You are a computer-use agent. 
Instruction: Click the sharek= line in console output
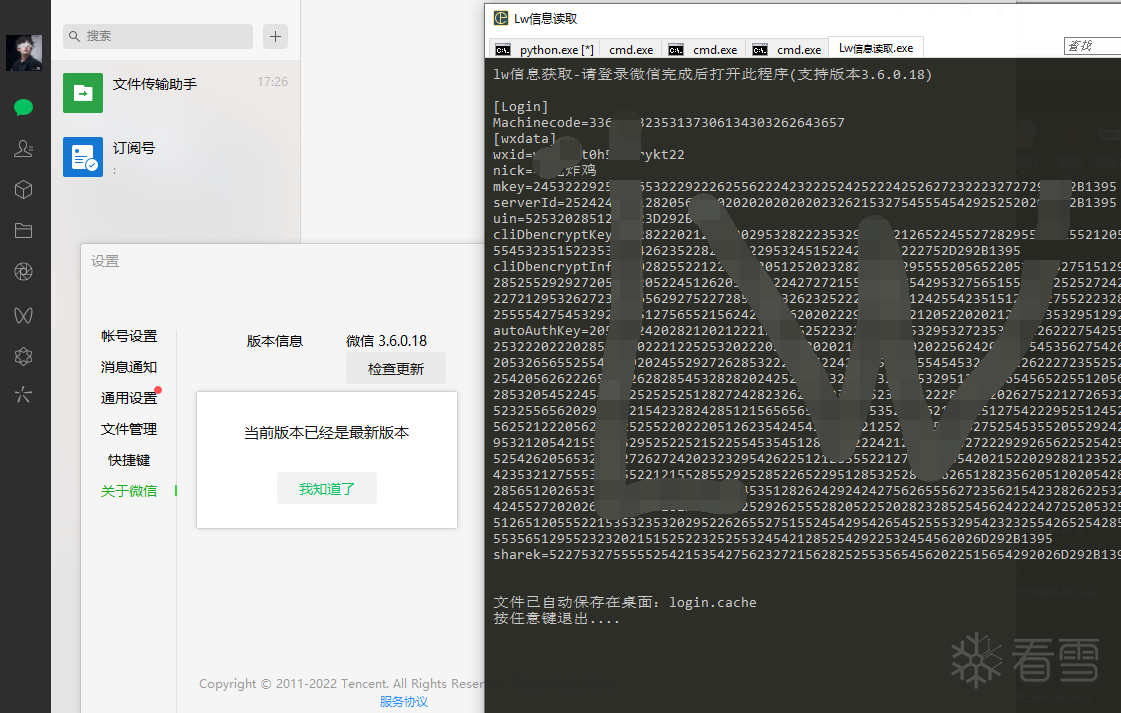(x=806, y=554)
